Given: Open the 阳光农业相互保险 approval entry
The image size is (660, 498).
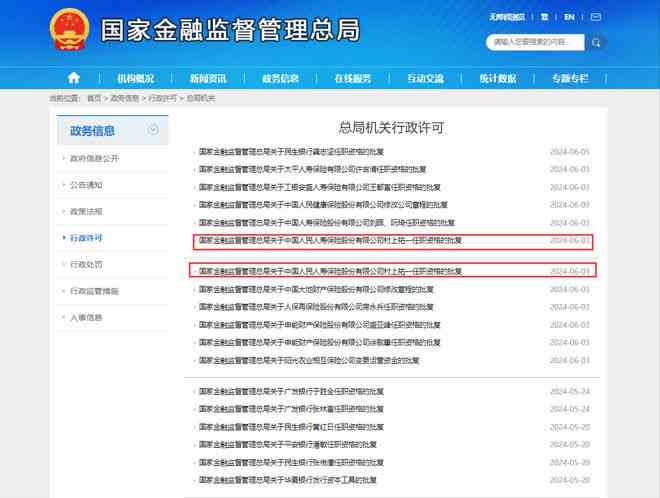Looking at the screenshot, I should (x=309, y=360).
